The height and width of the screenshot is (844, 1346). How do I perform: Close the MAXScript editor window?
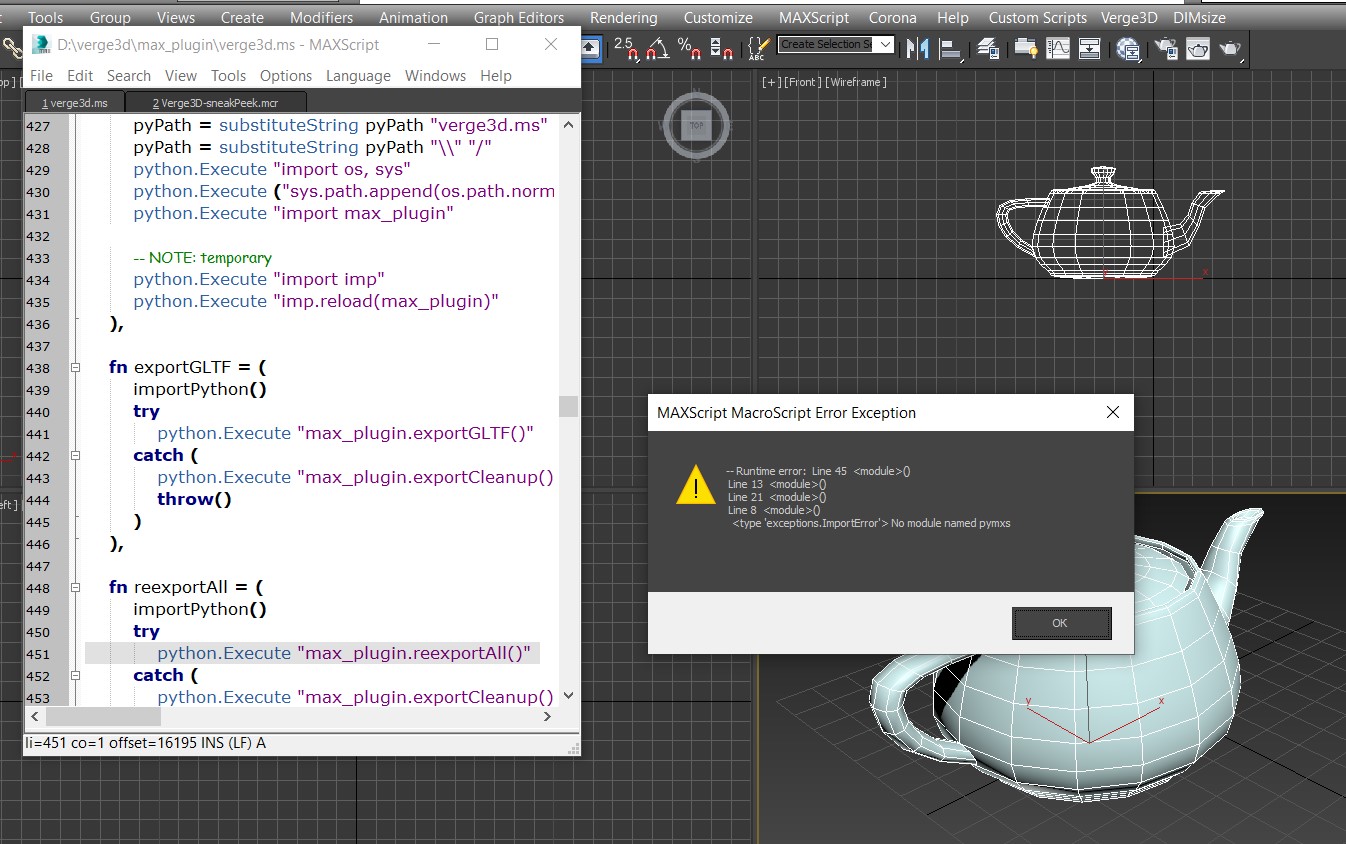(x=551, y=44)
